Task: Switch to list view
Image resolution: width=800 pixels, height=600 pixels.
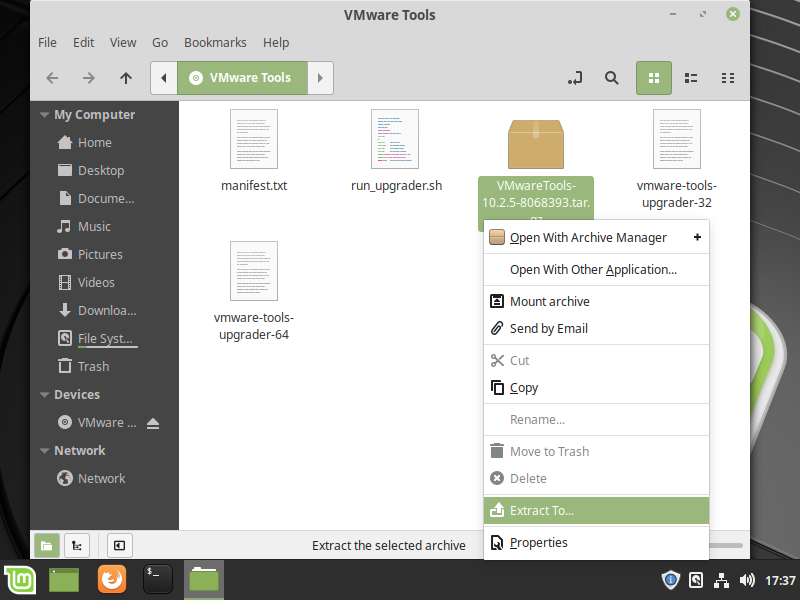Action: coord(691,78)
